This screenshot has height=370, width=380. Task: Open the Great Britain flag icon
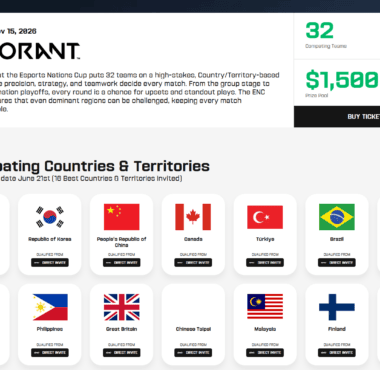tap(121, 307)
